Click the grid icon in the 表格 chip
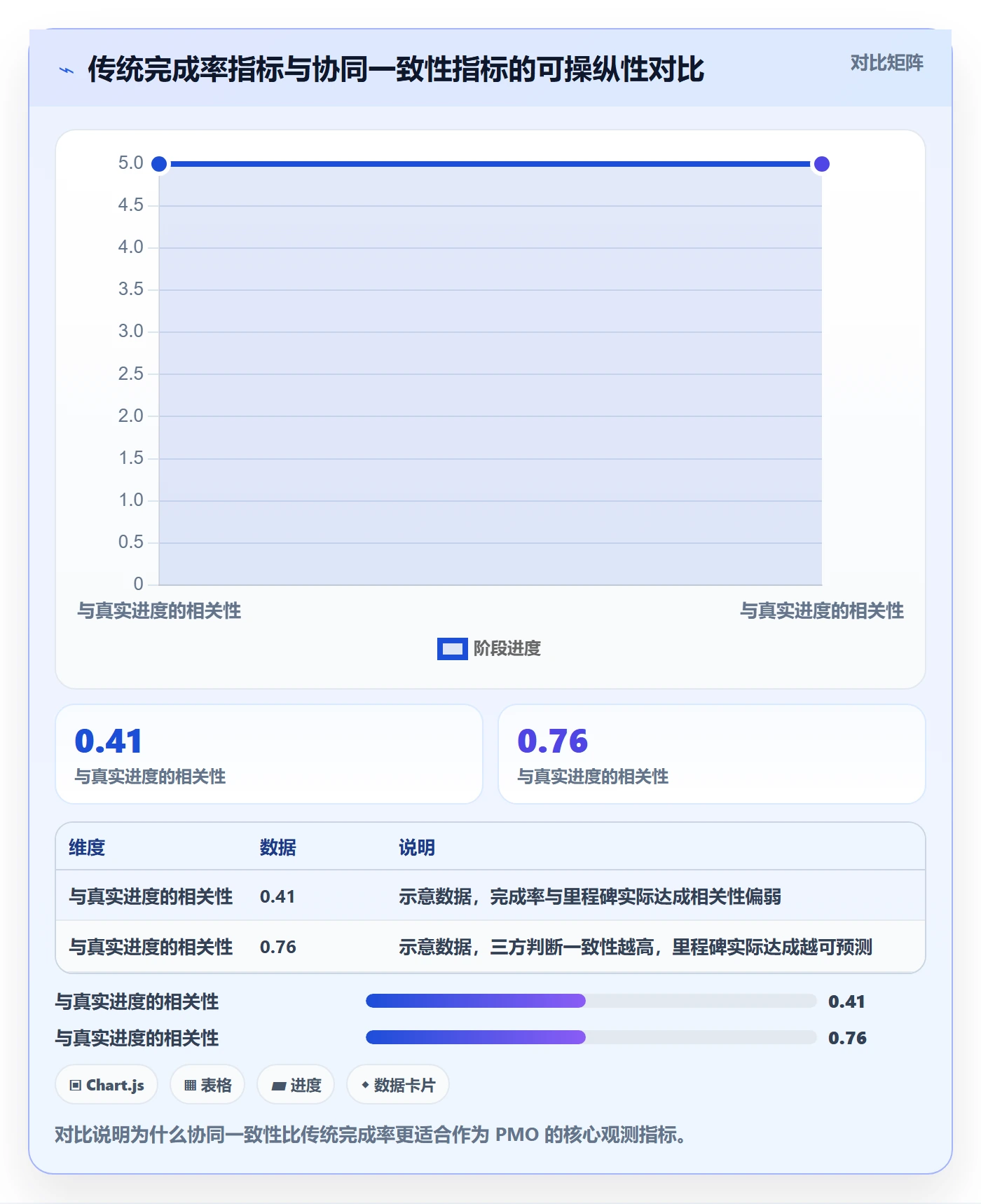 [190, 1086]
